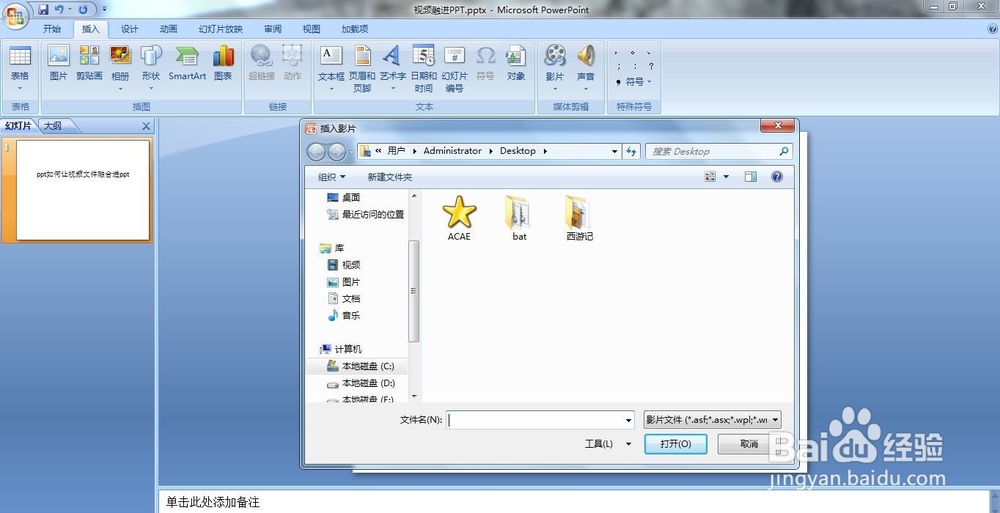1000x513 pixels.
Task: Undo via quick access toolbar icon
Action: click(59, 9)
